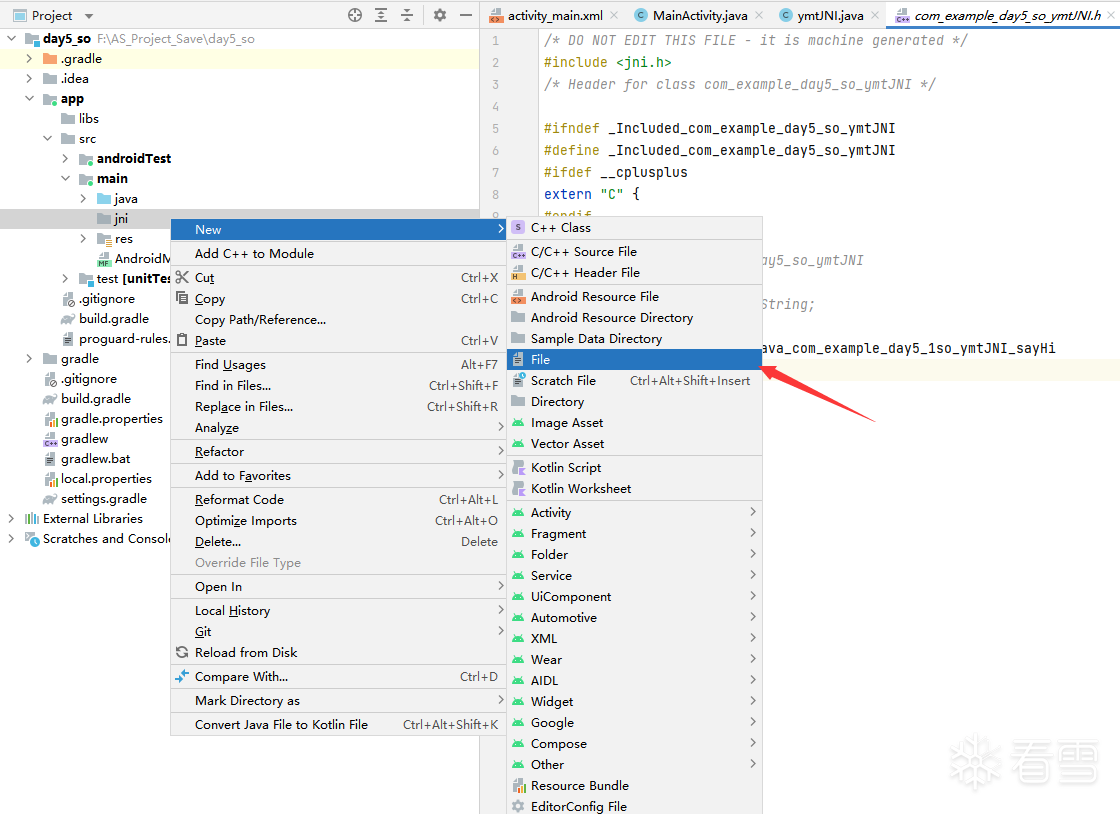
Task: Select Mark Directory as entry
Action: pos(338,700)
